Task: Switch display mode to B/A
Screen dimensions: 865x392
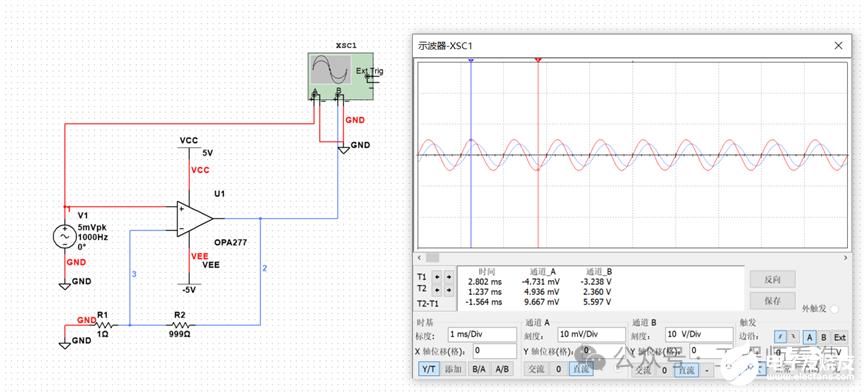Action: tap(478, 369)
